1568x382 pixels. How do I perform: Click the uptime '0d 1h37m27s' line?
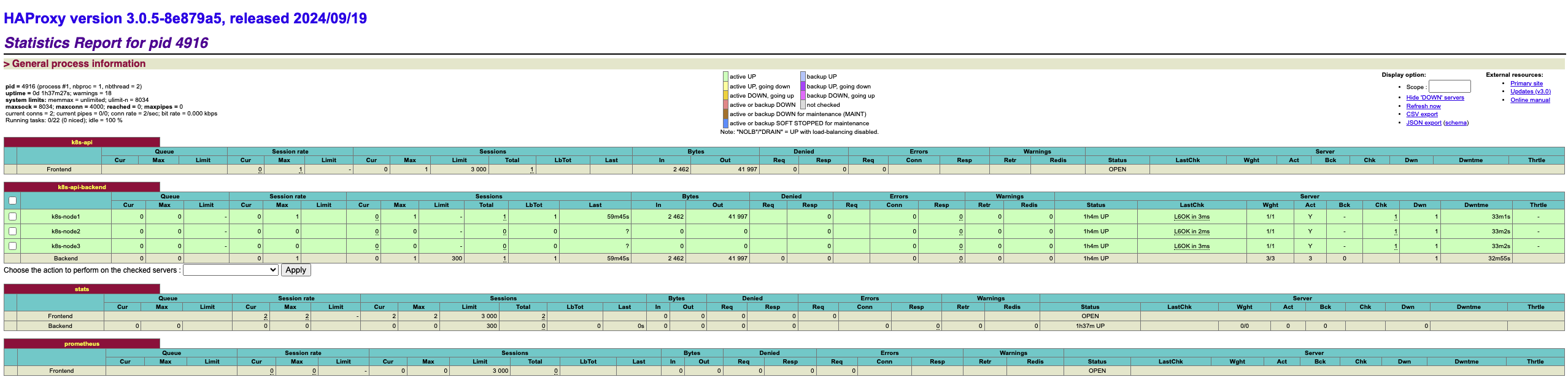point(58,93)
